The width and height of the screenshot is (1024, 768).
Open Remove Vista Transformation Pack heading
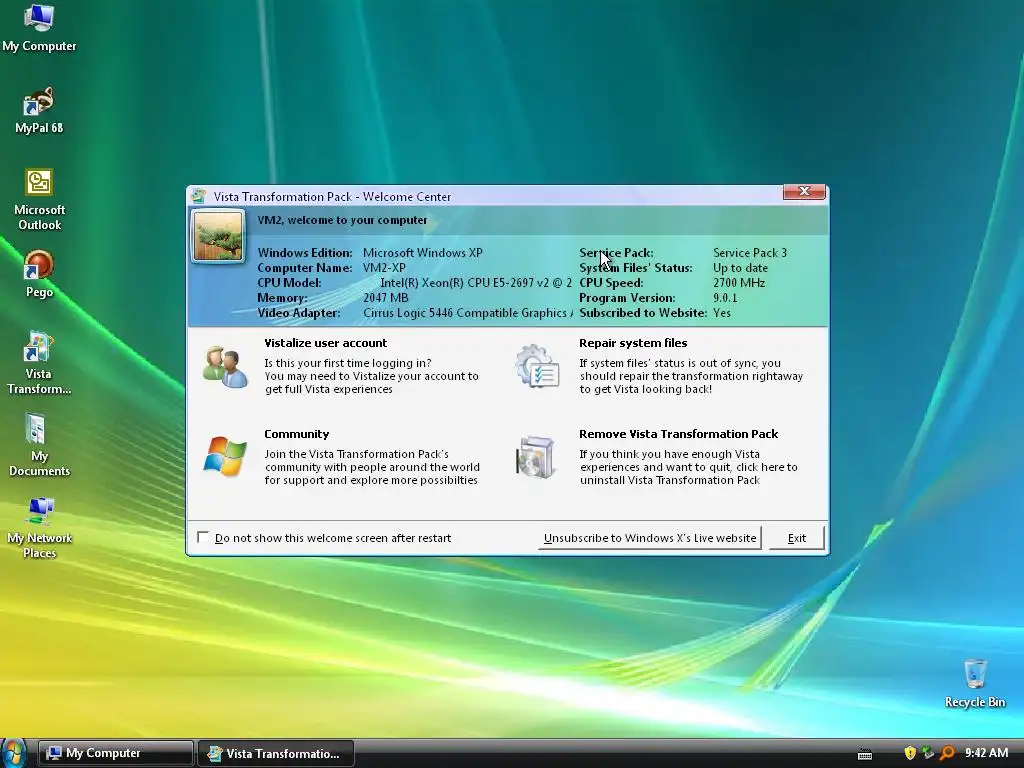pyautogui.click(x=679, y=434)
